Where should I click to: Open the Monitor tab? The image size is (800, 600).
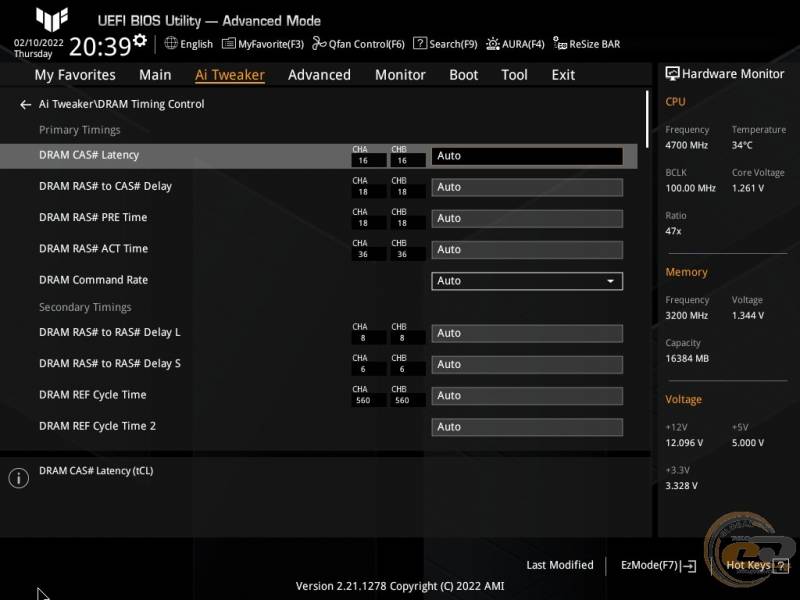pyautogui.click(x=400, y=75)
